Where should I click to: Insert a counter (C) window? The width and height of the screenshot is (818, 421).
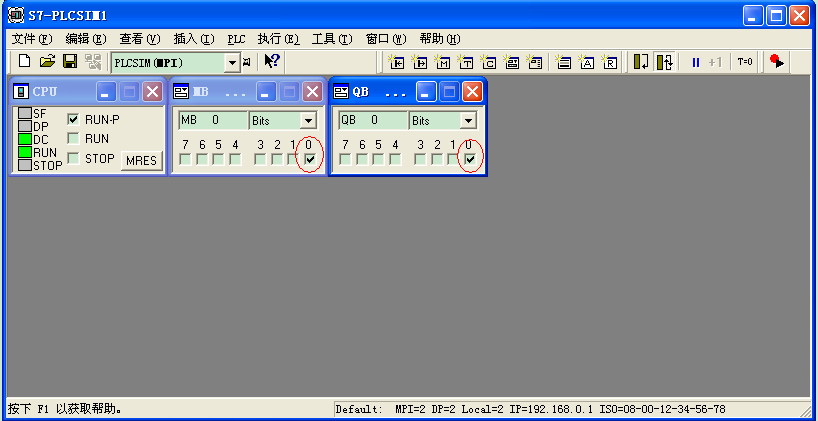tap(488, 62)
